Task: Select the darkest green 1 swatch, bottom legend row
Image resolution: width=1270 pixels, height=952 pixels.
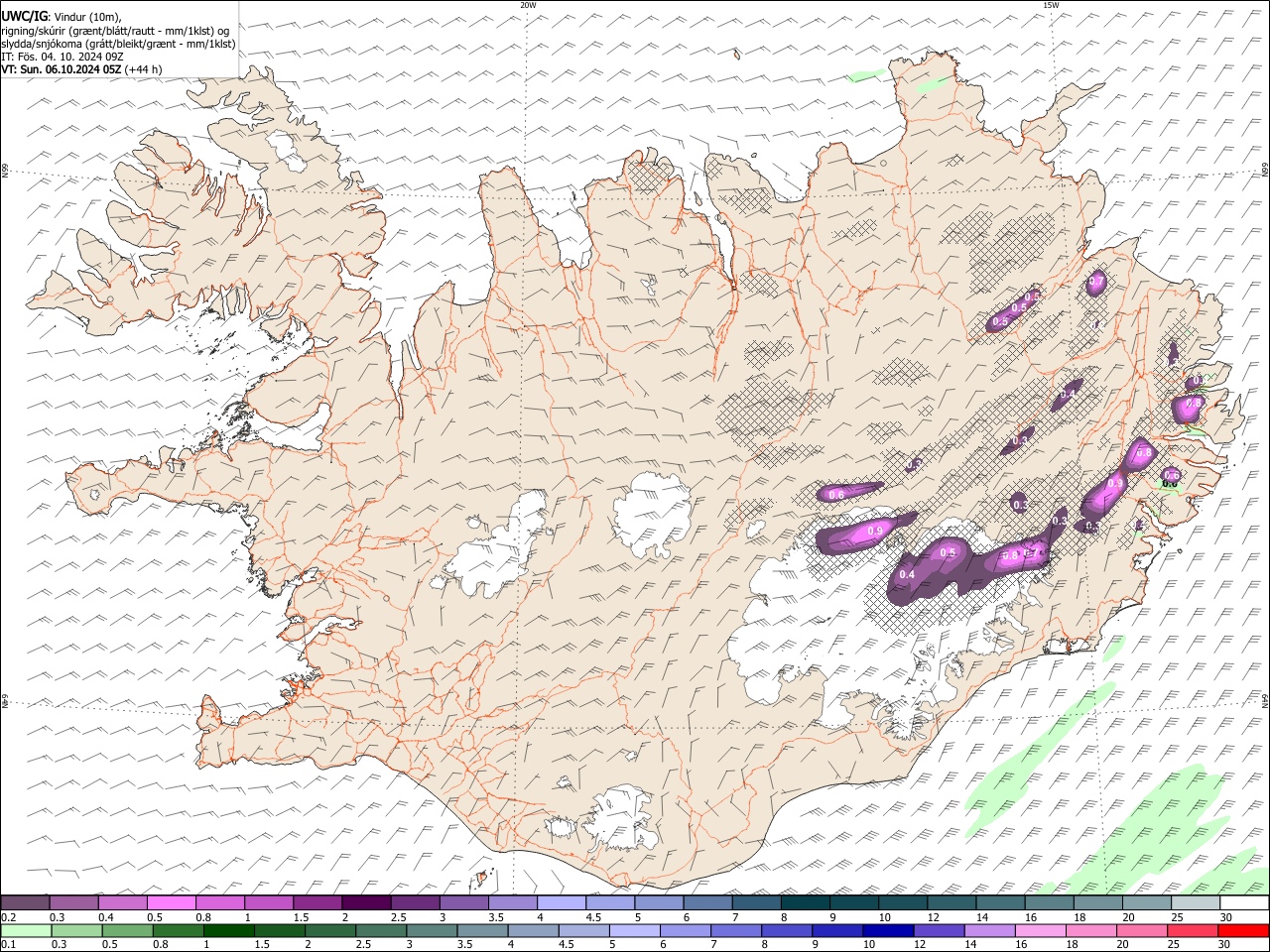Action: 228,930
